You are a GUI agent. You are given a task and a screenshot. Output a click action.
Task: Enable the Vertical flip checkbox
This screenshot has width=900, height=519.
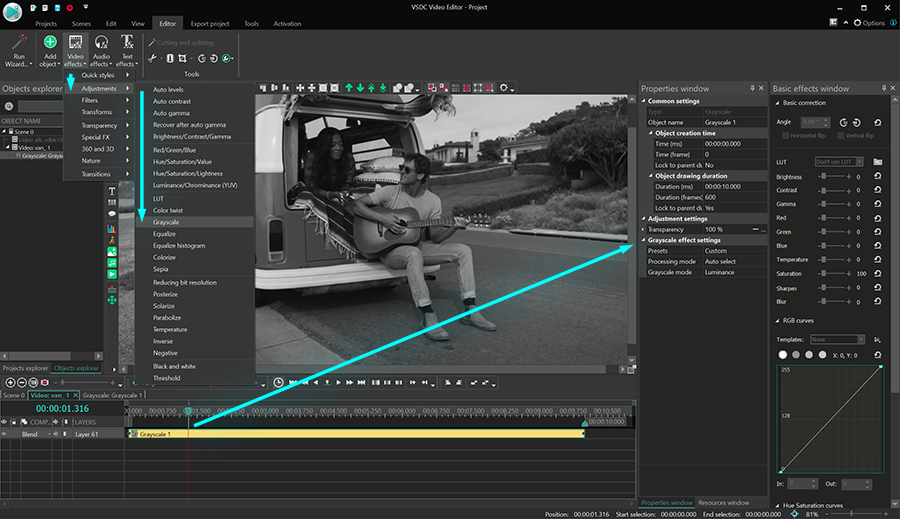839,135
